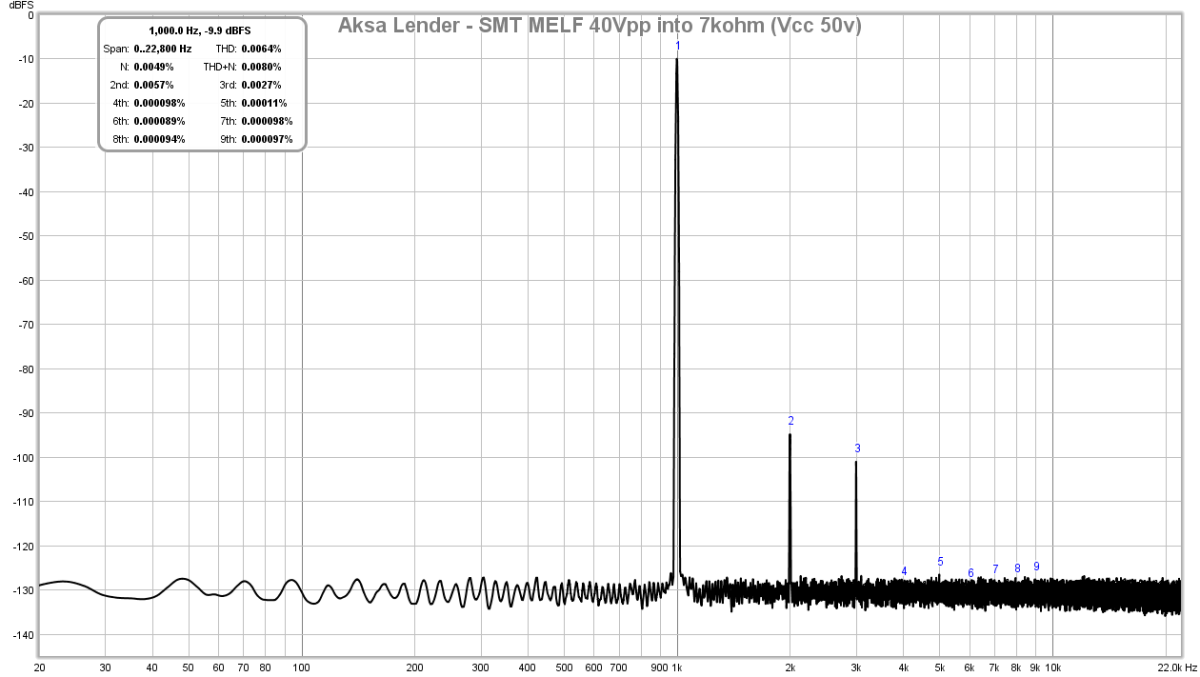Click the 4th harmonic value 0.000098%
Image resolution: width=1200 pixels, height=677 pixels.
(159, 103)
